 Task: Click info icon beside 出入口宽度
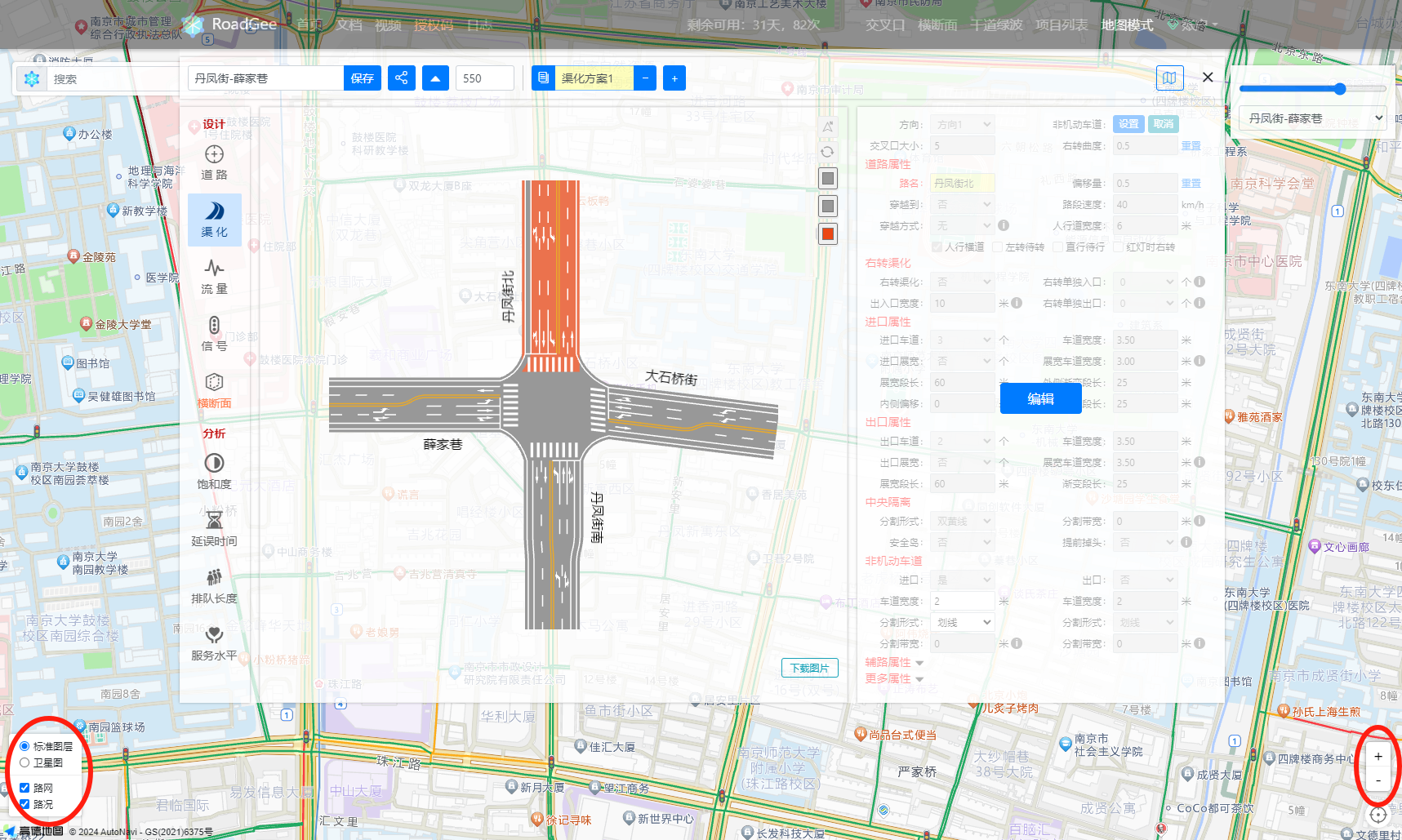(x=1017, y=303)
